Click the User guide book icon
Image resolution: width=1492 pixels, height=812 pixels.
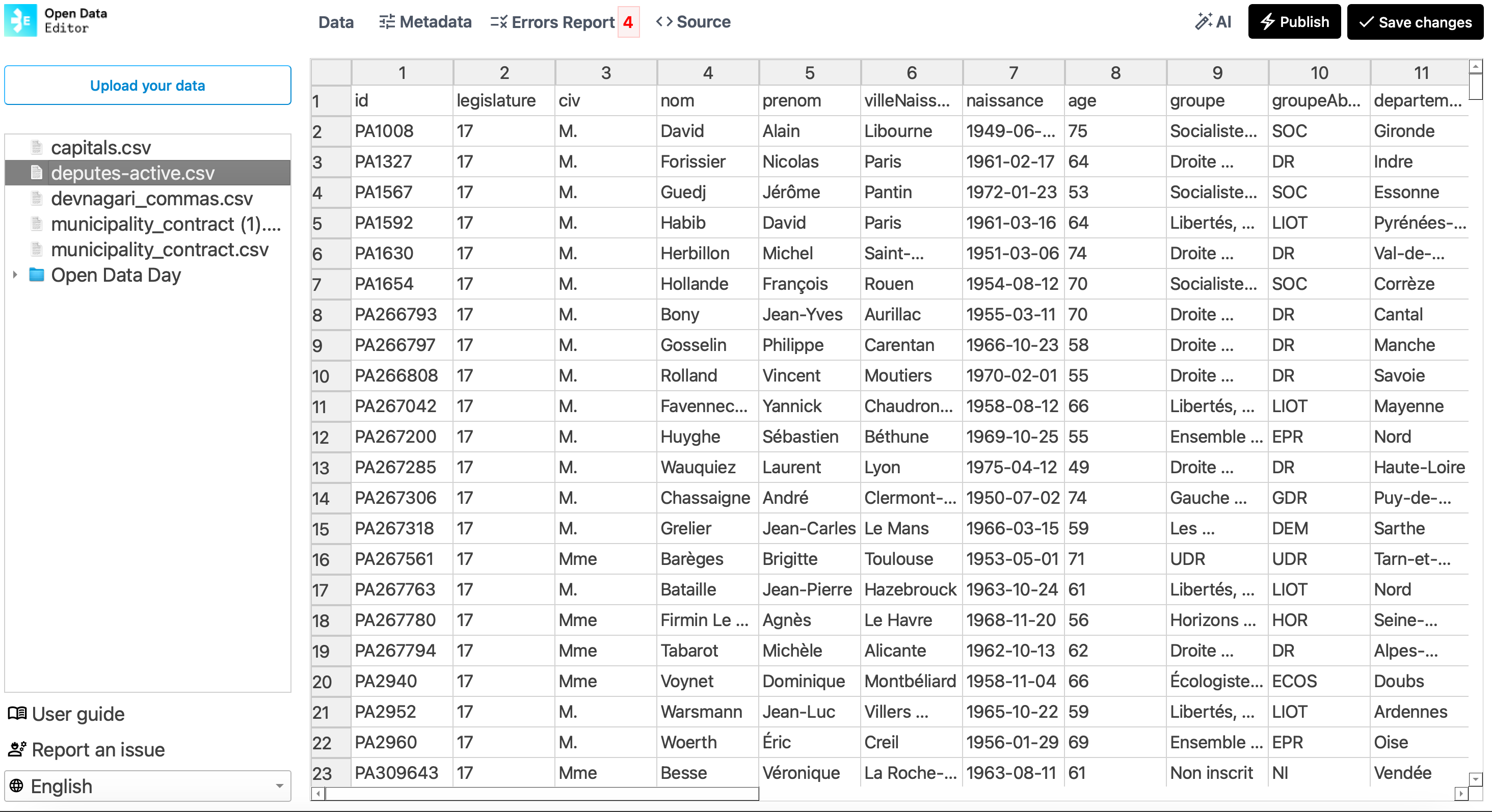[17, 714]
